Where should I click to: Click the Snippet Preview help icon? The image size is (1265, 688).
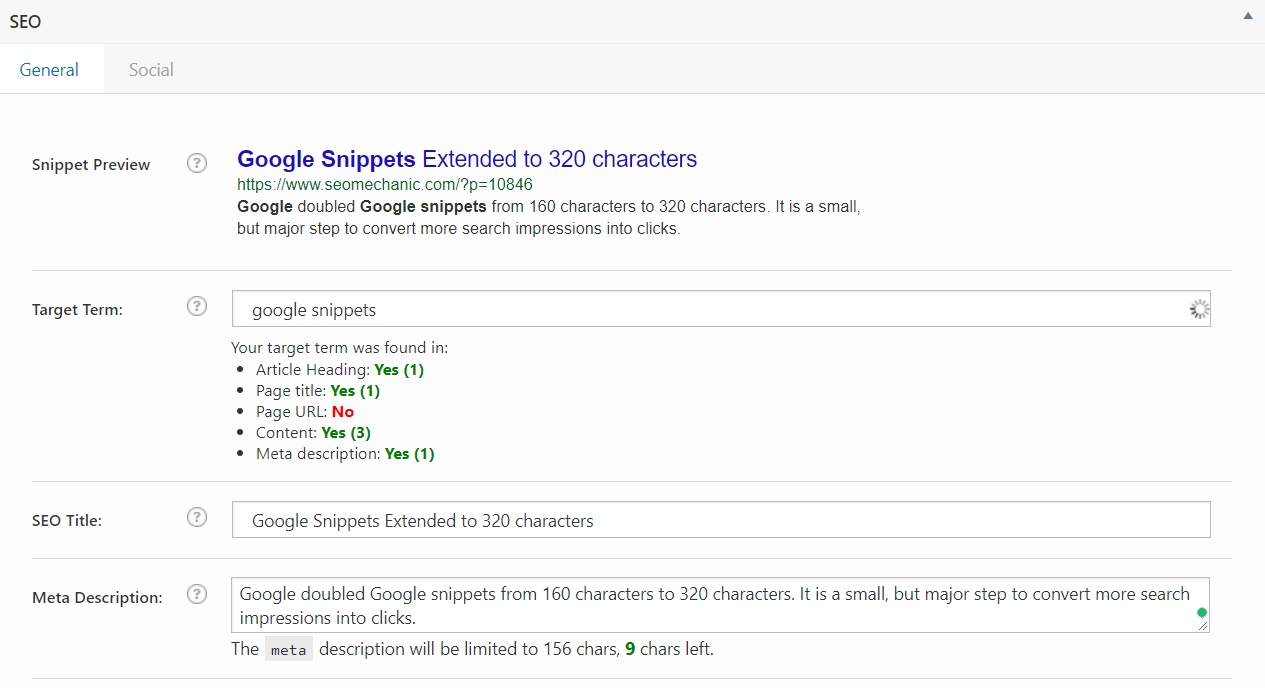coord(197,163)
